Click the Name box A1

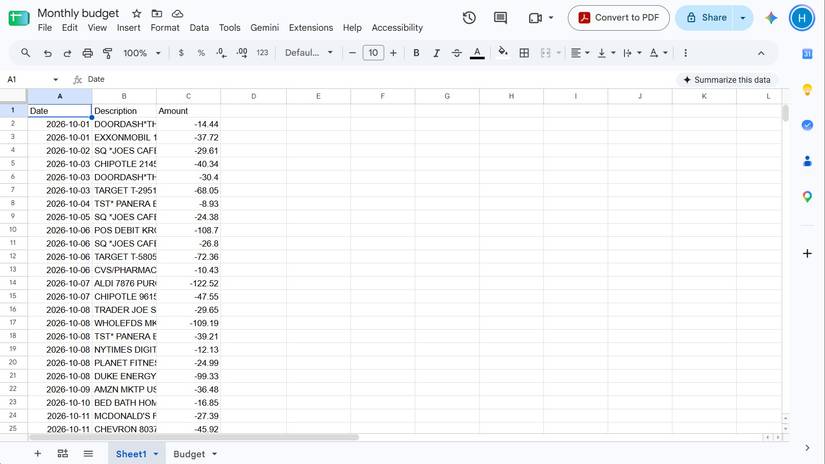(x=32, y=79)
